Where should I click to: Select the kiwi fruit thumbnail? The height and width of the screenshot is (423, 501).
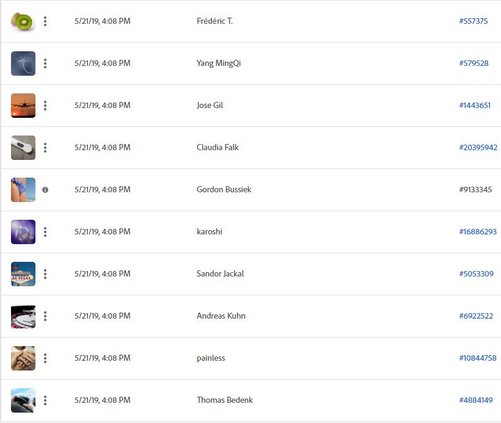(x=23, y=21)
